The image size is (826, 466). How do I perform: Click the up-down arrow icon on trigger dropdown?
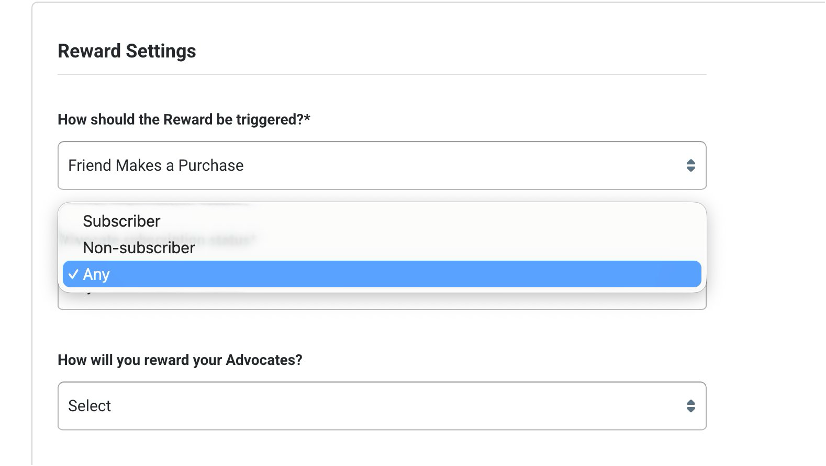click(x=690, y=165)
